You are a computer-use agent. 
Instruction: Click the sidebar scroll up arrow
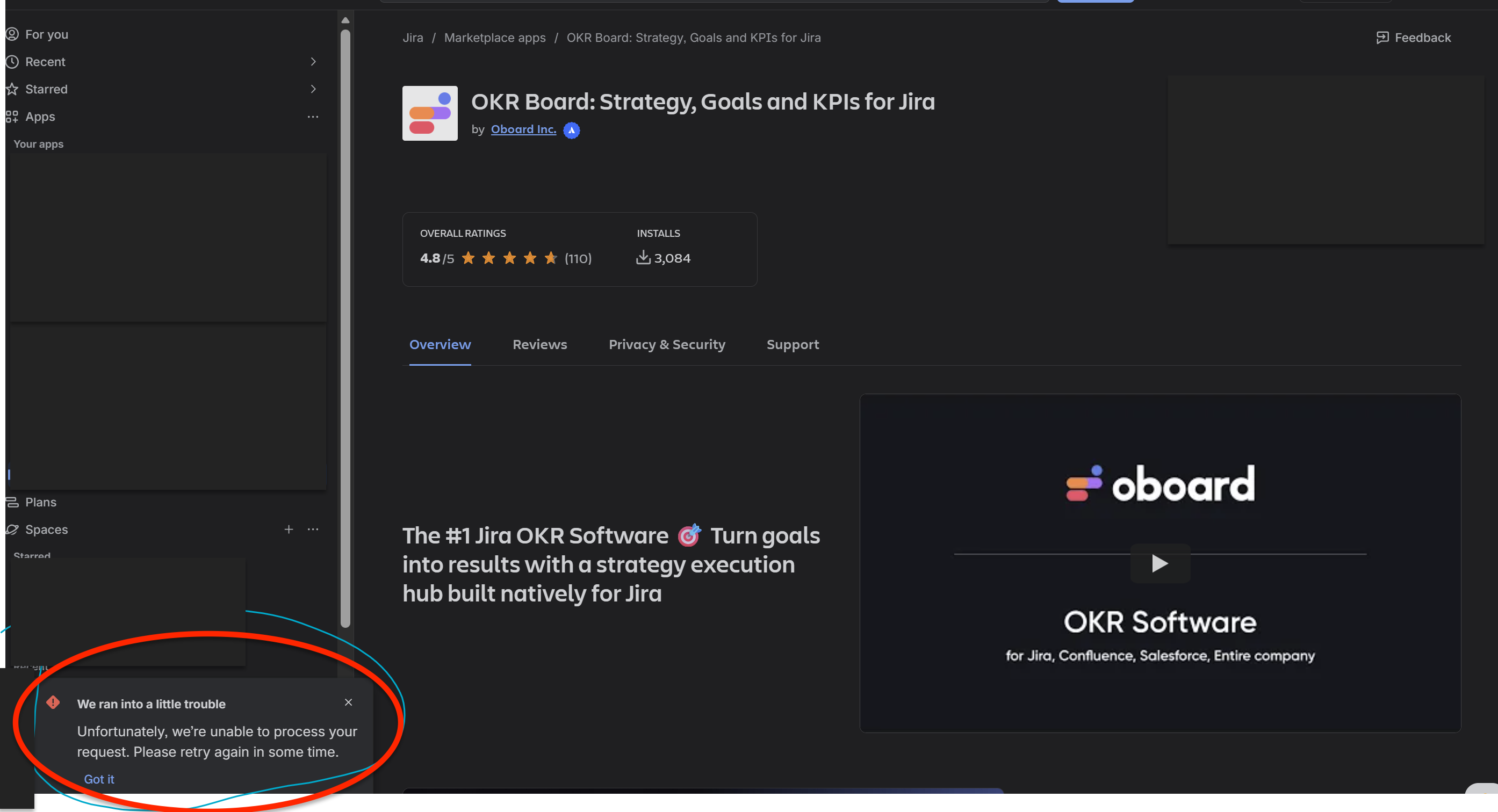pyautogui.click(x=345, y=20)
